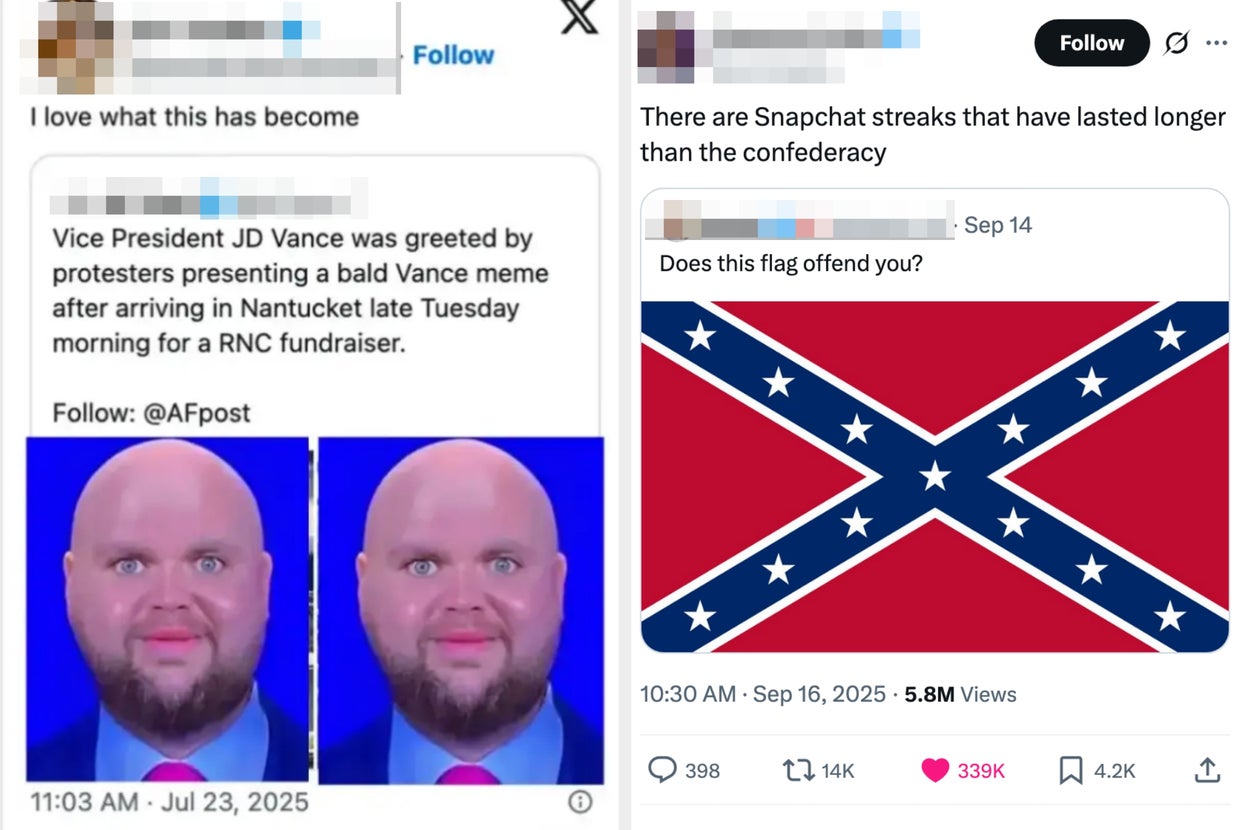
Task: Share the tweet with the upload arrow
Action: 1207,769
